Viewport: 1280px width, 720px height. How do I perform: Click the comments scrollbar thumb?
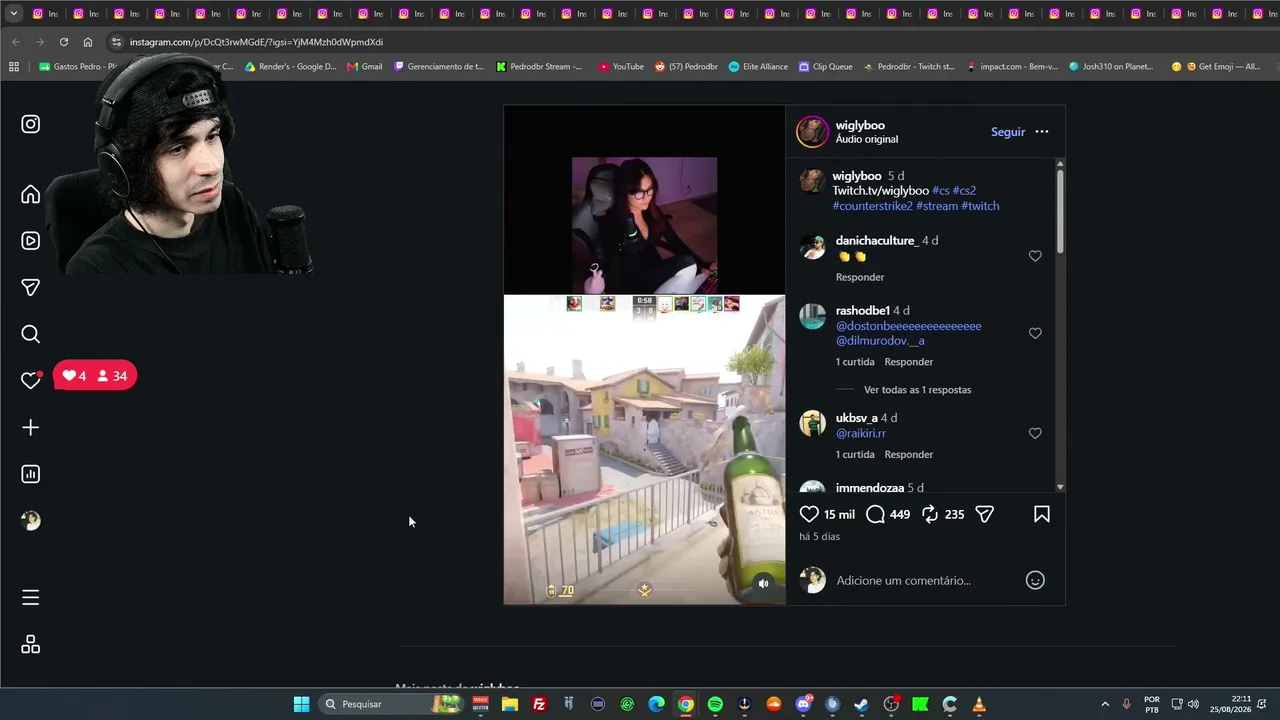[1060, 210]
